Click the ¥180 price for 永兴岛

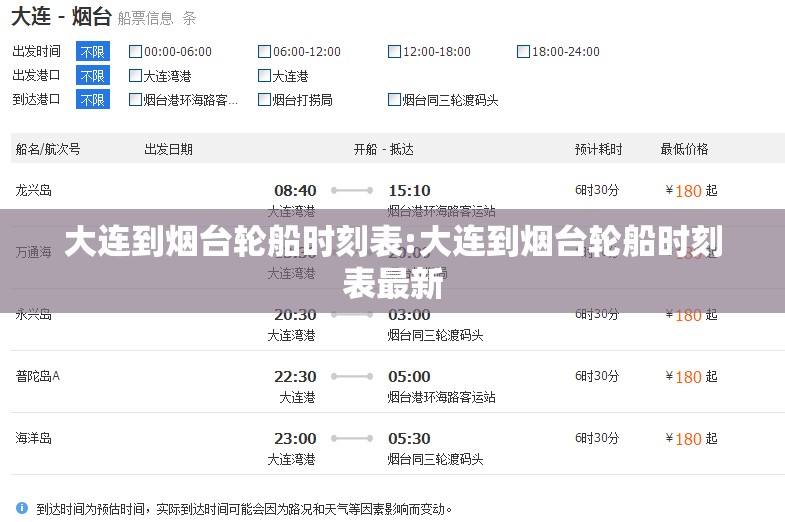683,315
